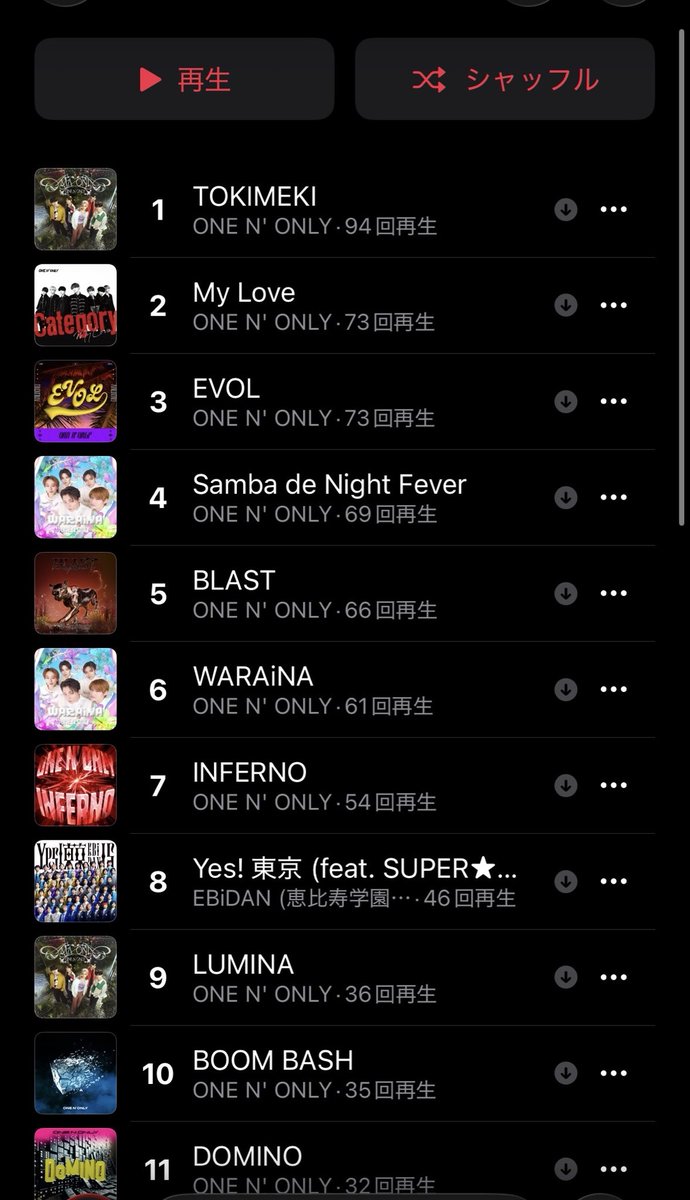The height and width of the screenshot is (1200, 690).
Task: Tap the 再生 play button
Action: click(184, 79)
